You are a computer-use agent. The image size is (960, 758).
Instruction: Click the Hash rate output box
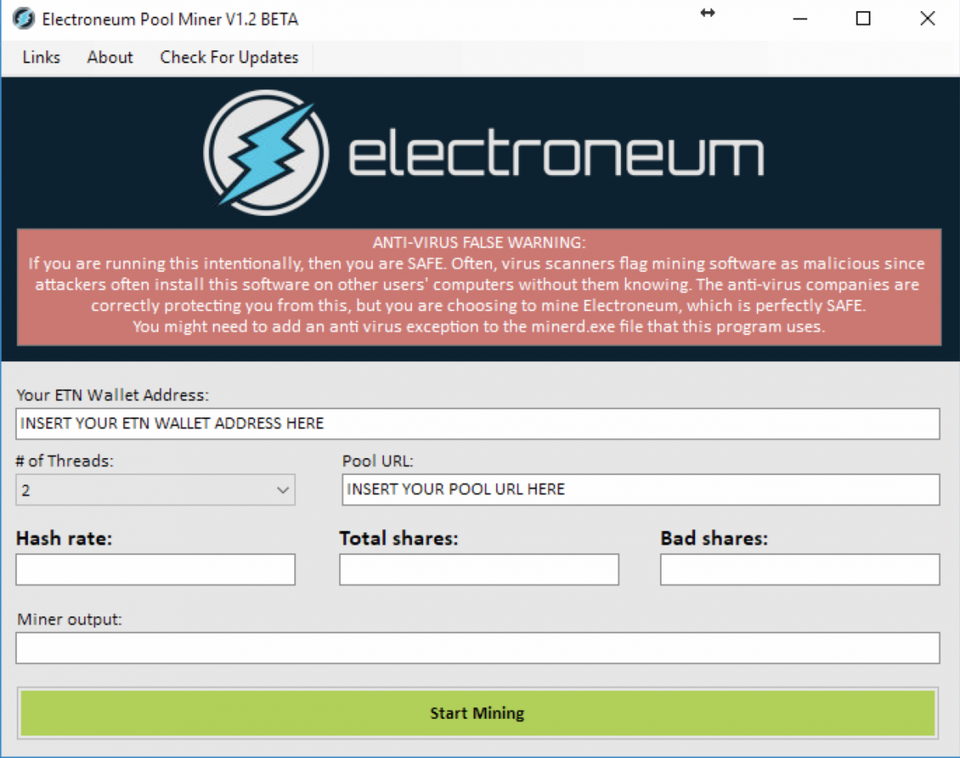tap(156, 569)
